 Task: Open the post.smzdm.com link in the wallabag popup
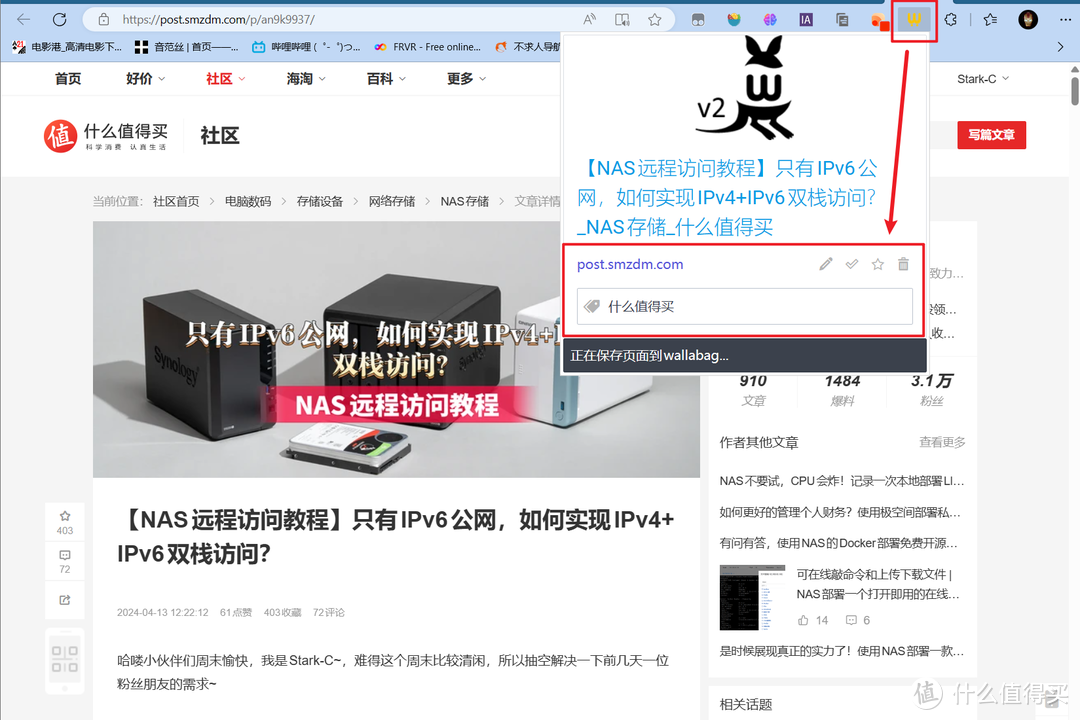tap(630, 264)
